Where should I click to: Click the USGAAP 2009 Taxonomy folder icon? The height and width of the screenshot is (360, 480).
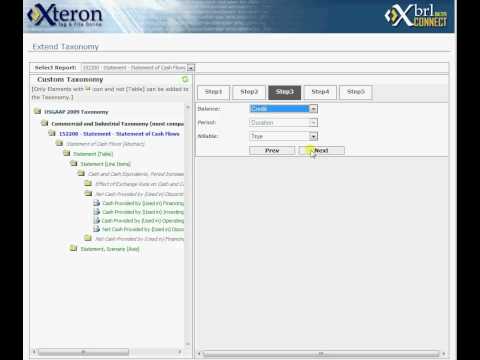[x=37, y=111]
